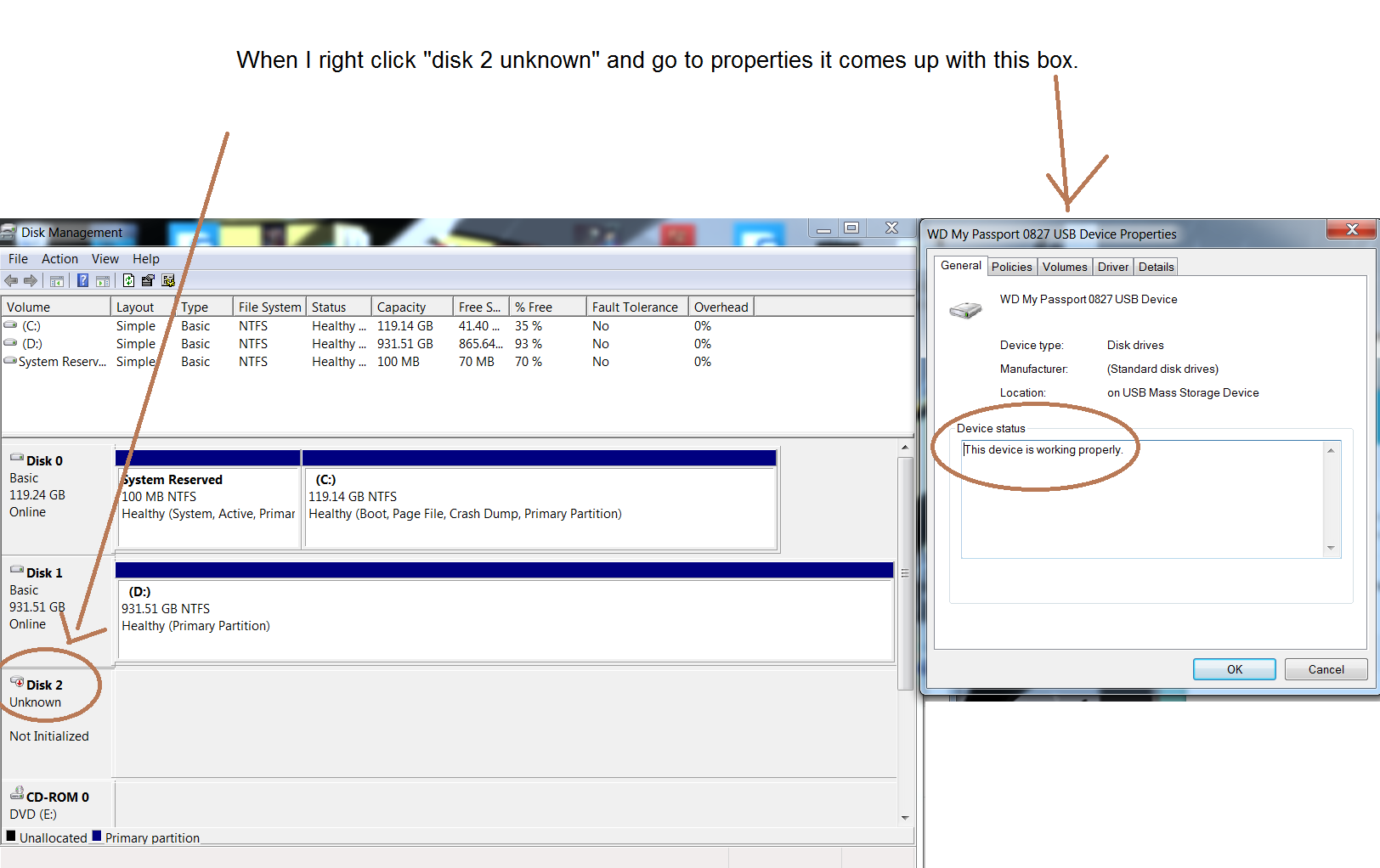The height and width of the screenshot is (868, 1380).
Task: Switch to the Volumes tab
Action: coord(1065,267)
